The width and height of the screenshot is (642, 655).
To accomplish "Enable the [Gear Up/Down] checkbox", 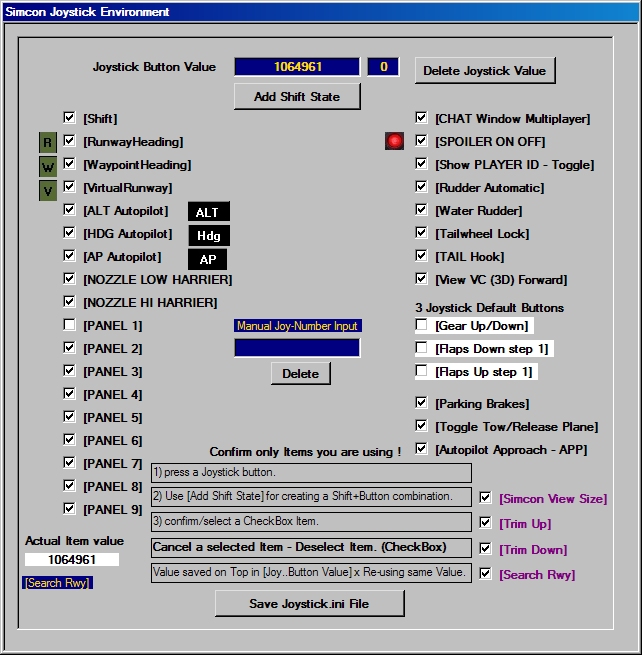I will (x=421, y=325).
